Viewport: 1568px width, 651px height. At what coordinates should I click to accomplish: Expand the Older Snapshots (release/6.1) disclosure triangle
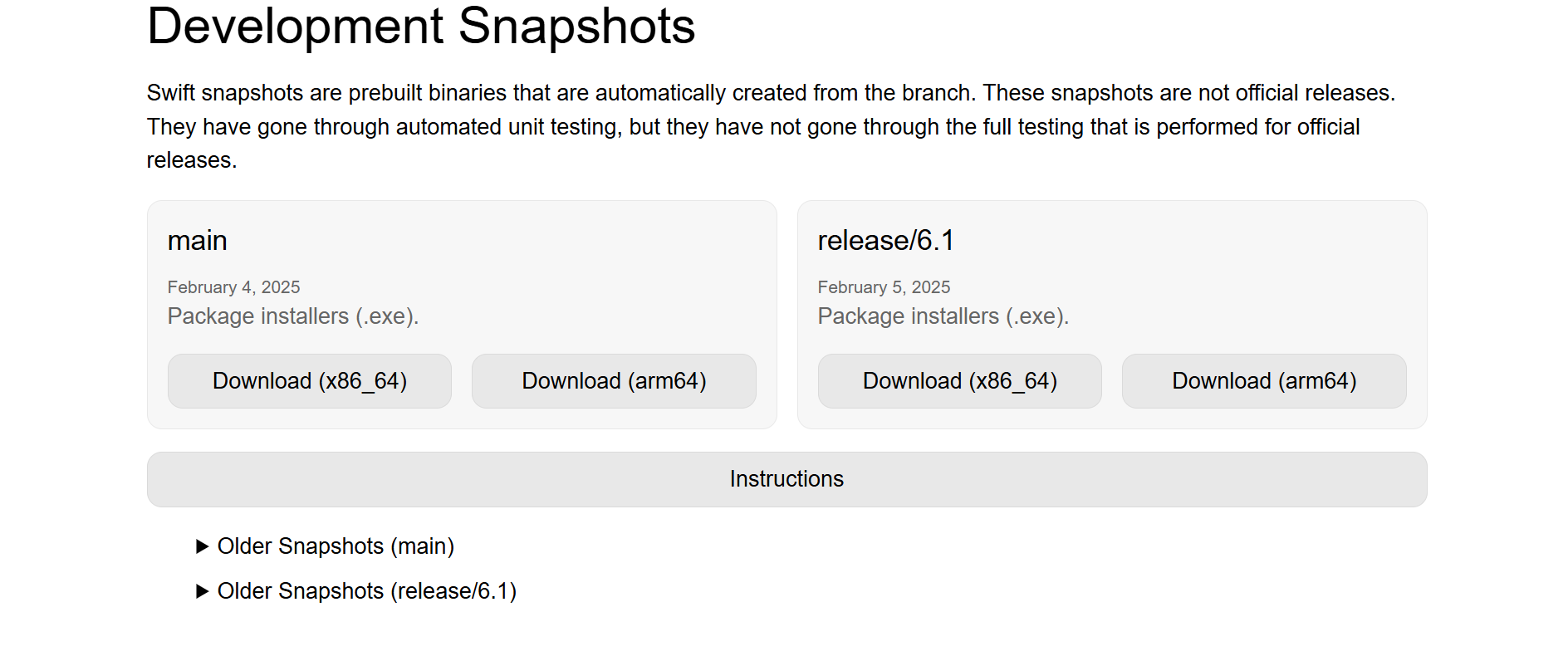point(202,591)
